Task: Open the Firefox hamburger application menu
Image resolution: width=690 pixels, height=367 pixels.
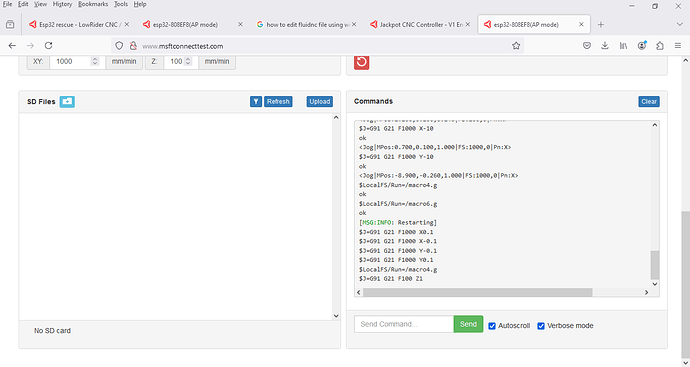Action: click(x=678, y=46)
